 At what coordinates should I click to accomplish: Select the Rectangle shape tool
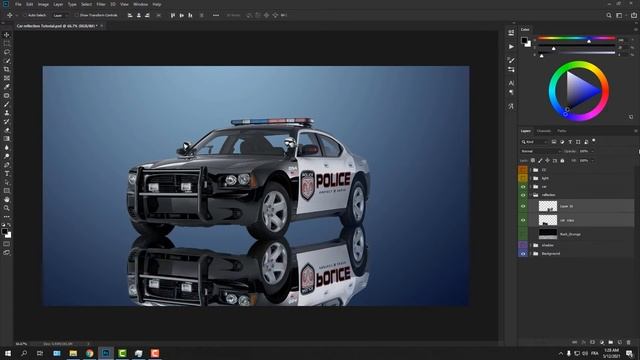click(7, 191)
